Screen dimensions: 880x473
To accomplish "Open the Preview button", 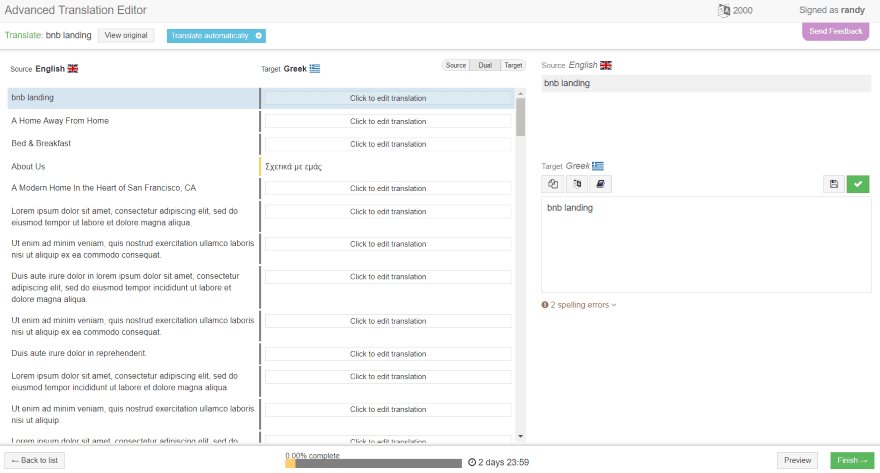I will click(x=798, y=460).
